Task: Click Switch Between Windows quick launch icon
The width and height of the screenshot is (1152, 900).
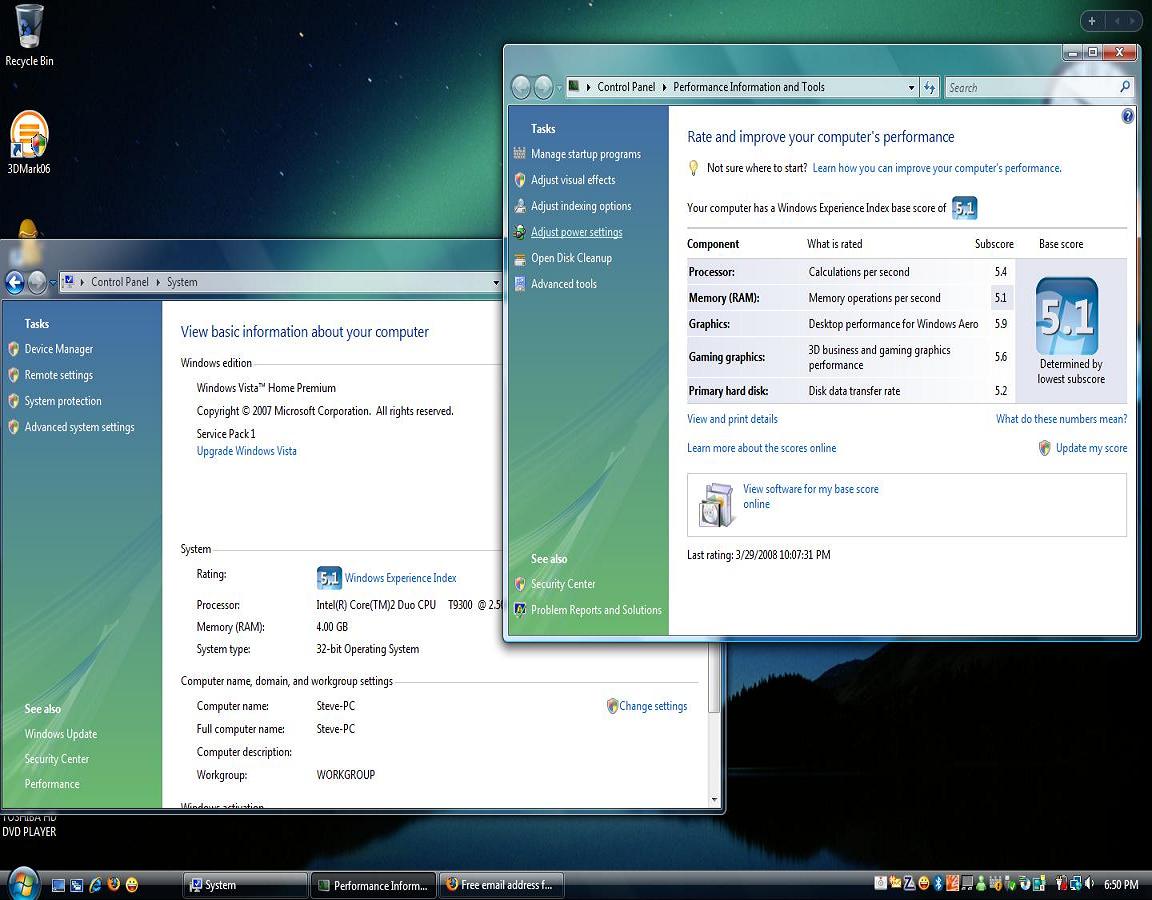Action: (77, 885)
